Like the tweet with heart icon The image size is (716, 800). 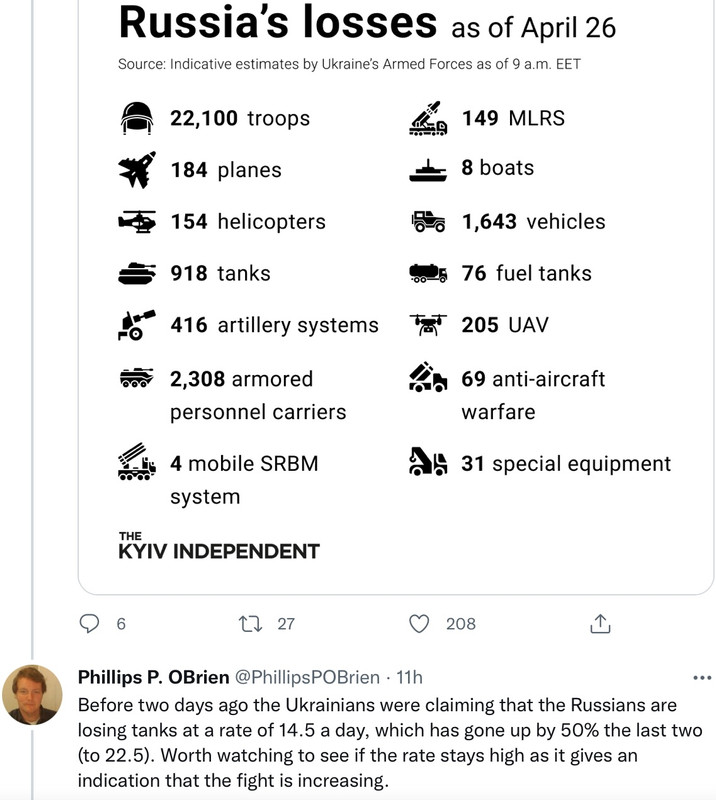(420, 623)
